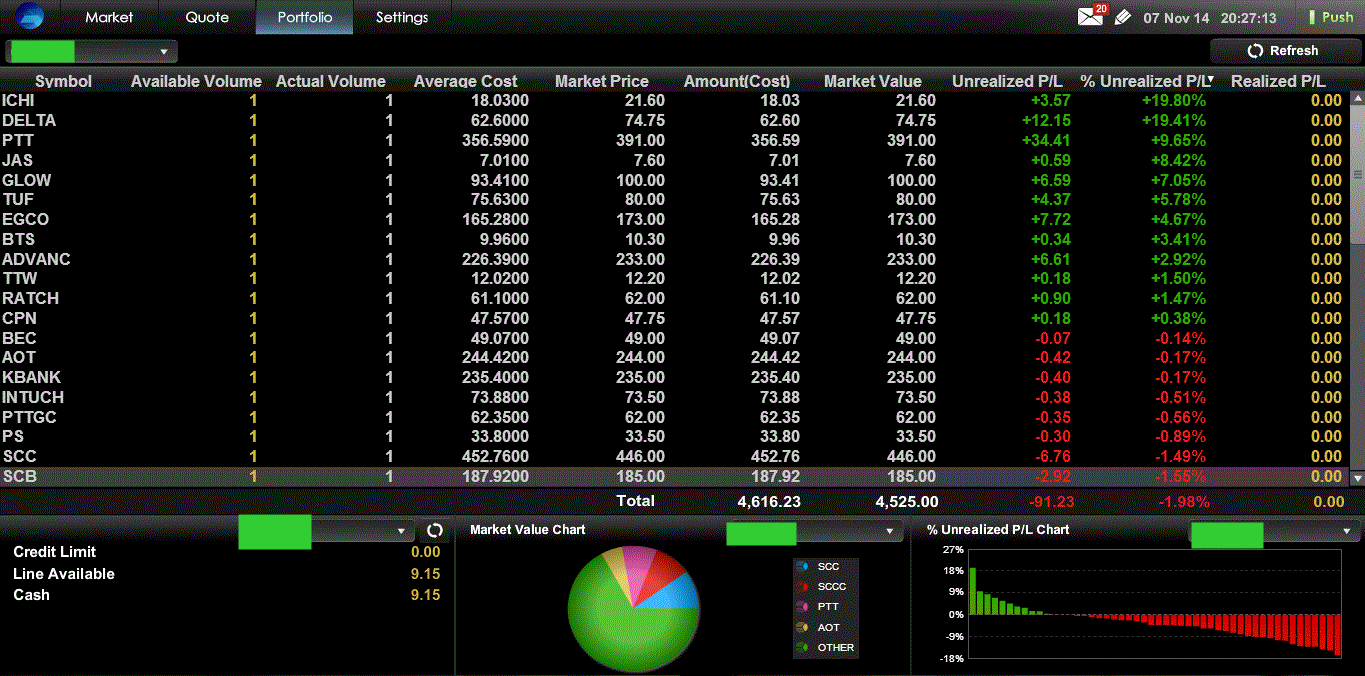The image size is (1365, 676).
Task: Click the portfolio table scrollbar down arrow
Action: (1357, 479)
